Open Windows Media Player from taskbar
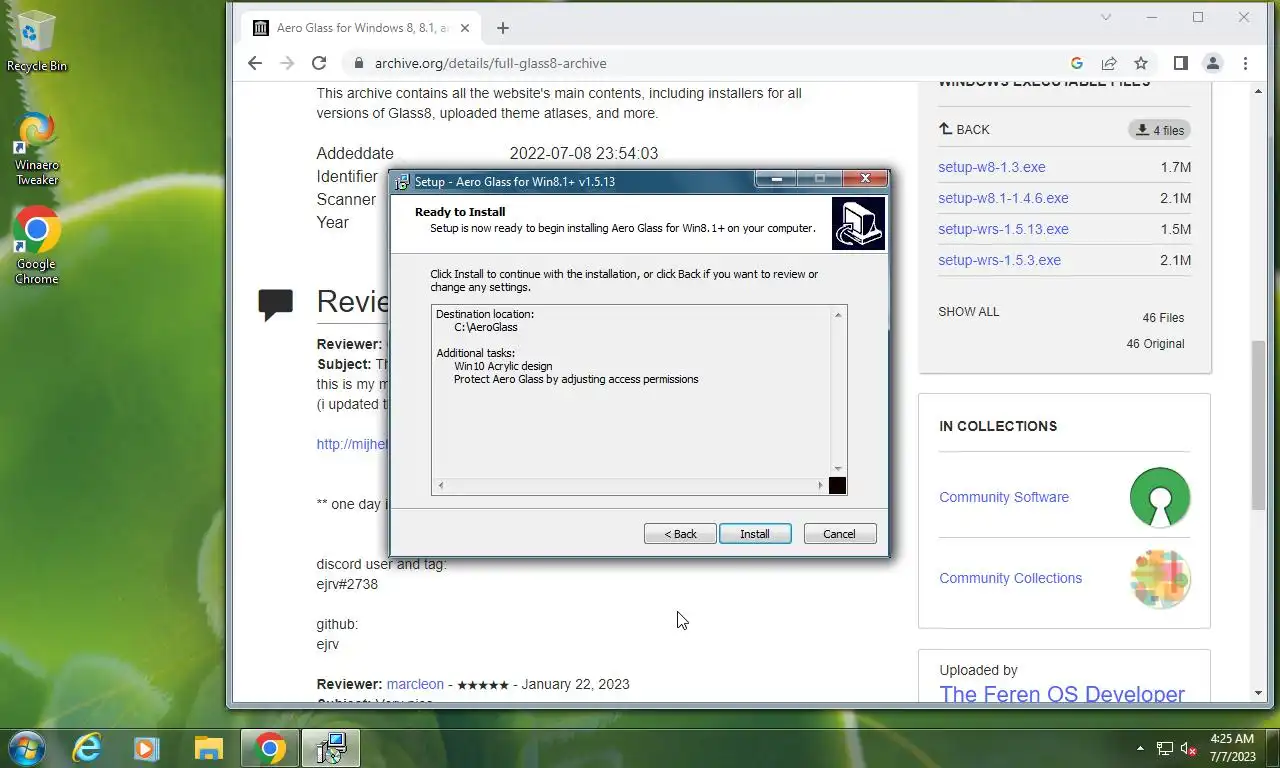This screenshot has height=768, width=1280. pyautogui.click(x=147, y=748)
